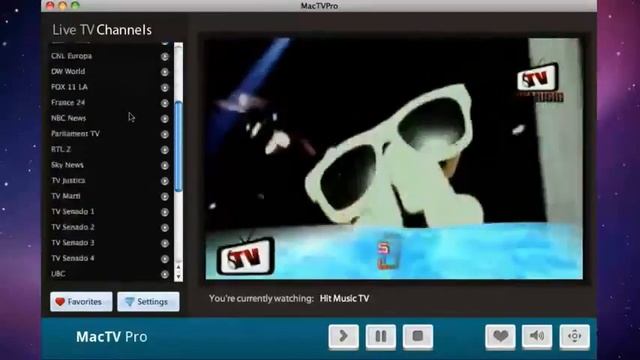
Task: Select the Sky News channel name
Action: click(x=67, y=165)
